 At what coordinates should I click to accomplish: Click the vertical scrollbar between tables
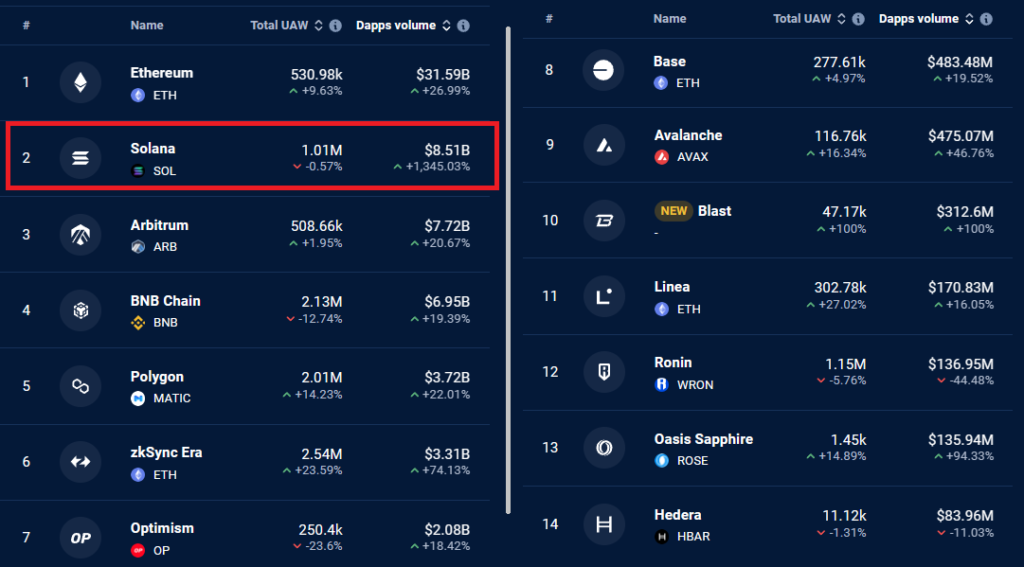[x=508, y=270]
